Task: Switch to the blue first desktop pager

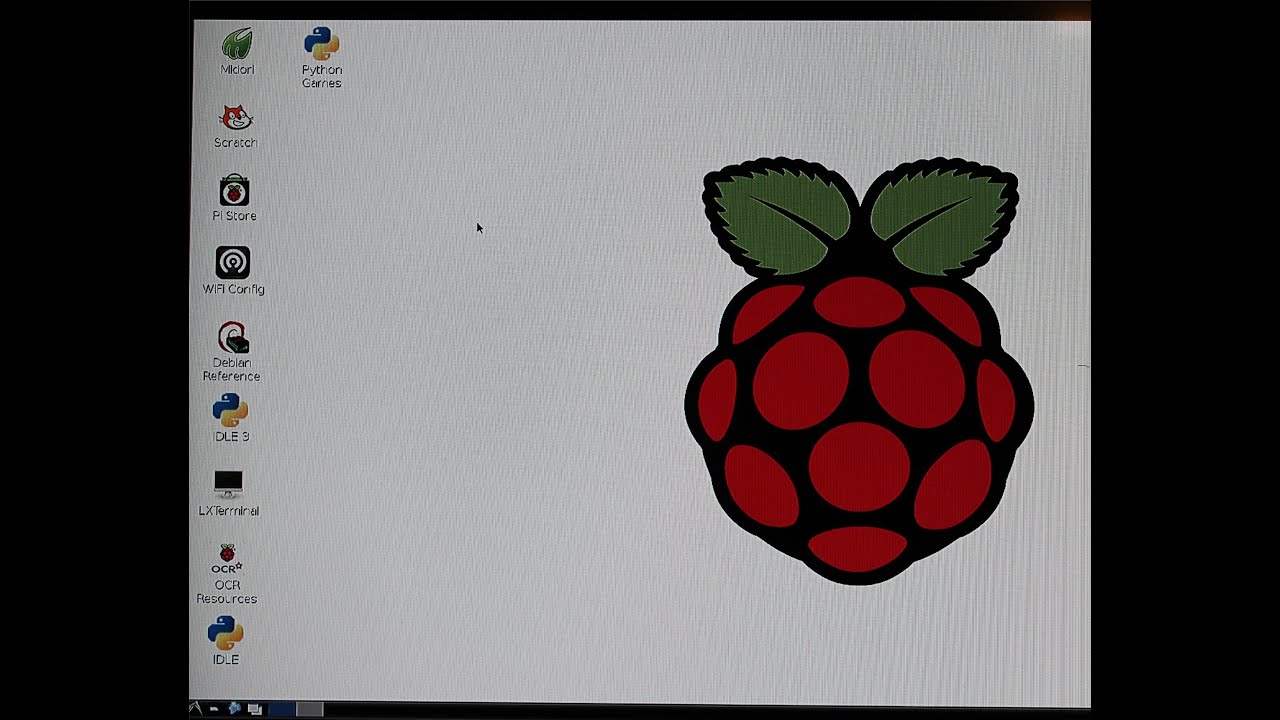Action: (x=282, y=709)
